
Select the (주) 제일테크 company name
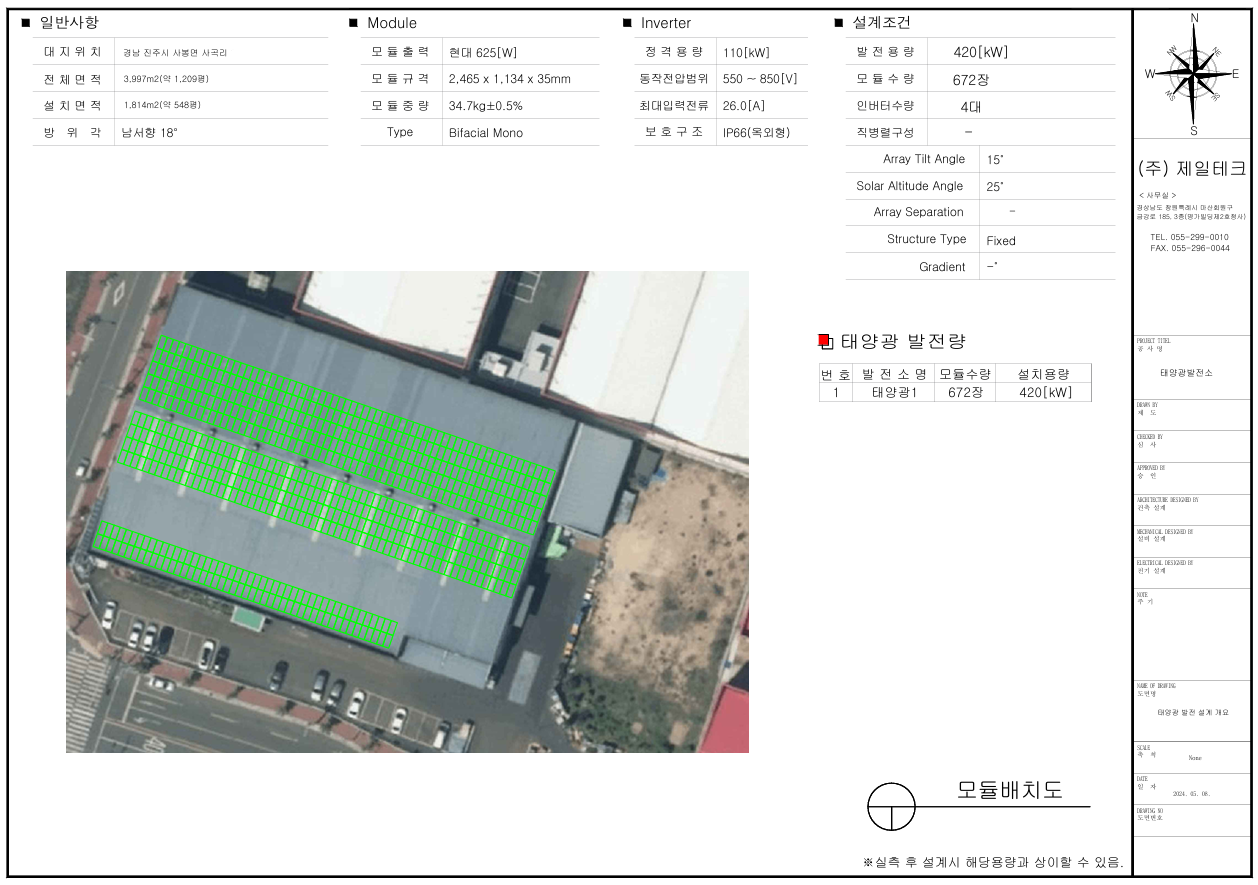1192,169
